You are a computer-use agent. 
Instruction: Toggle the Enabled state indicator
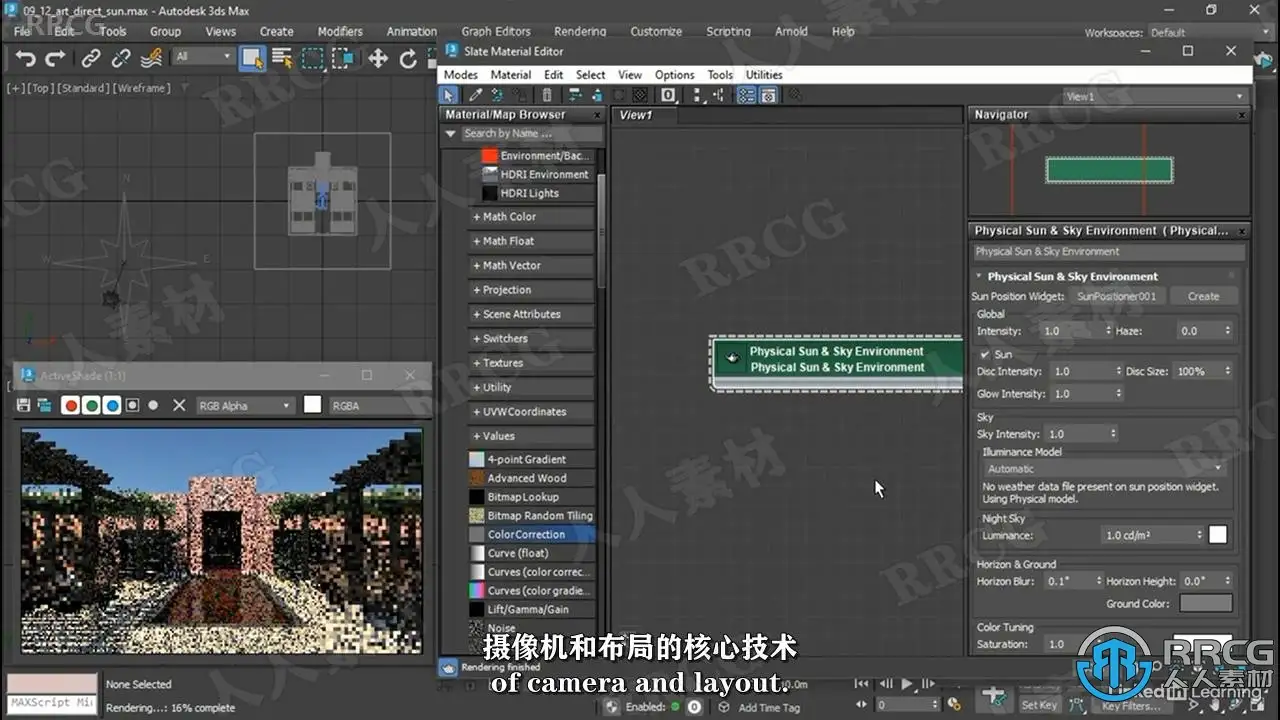tap(674, 707)
